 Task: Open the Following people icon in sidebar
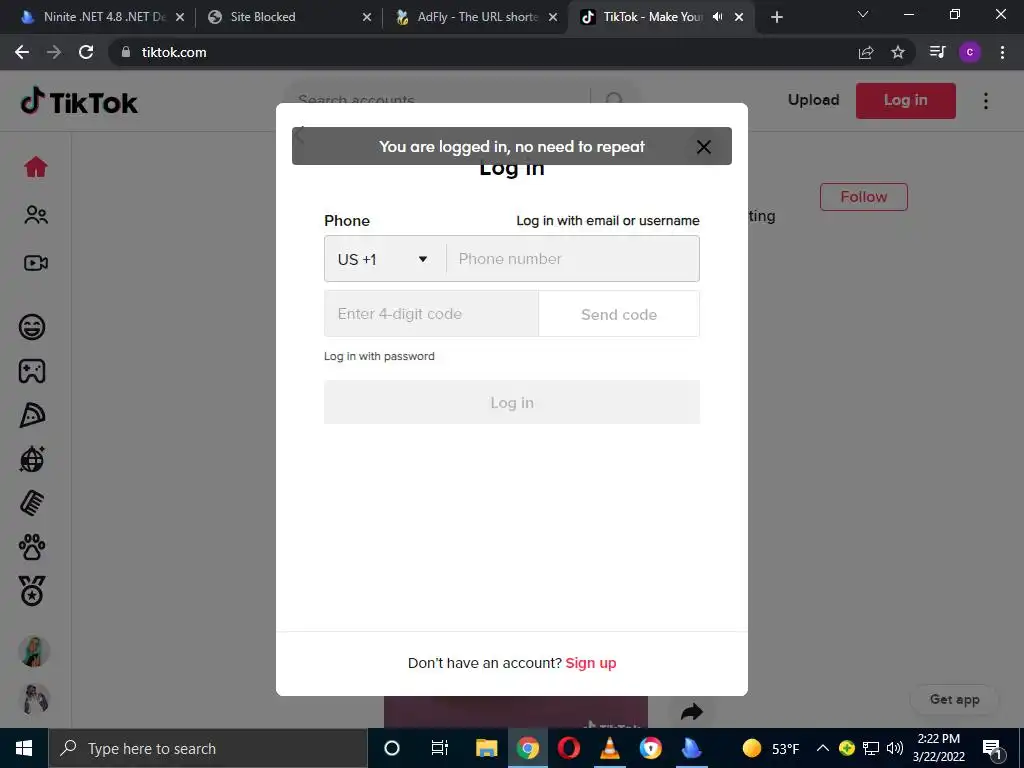click(36, 215)
